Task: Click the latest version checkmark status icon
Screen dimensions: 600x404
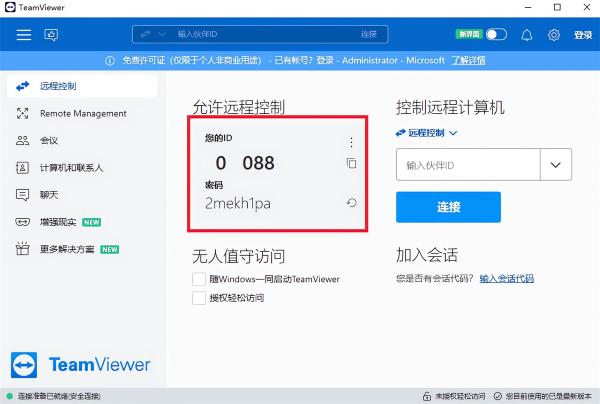Action: 498,396
